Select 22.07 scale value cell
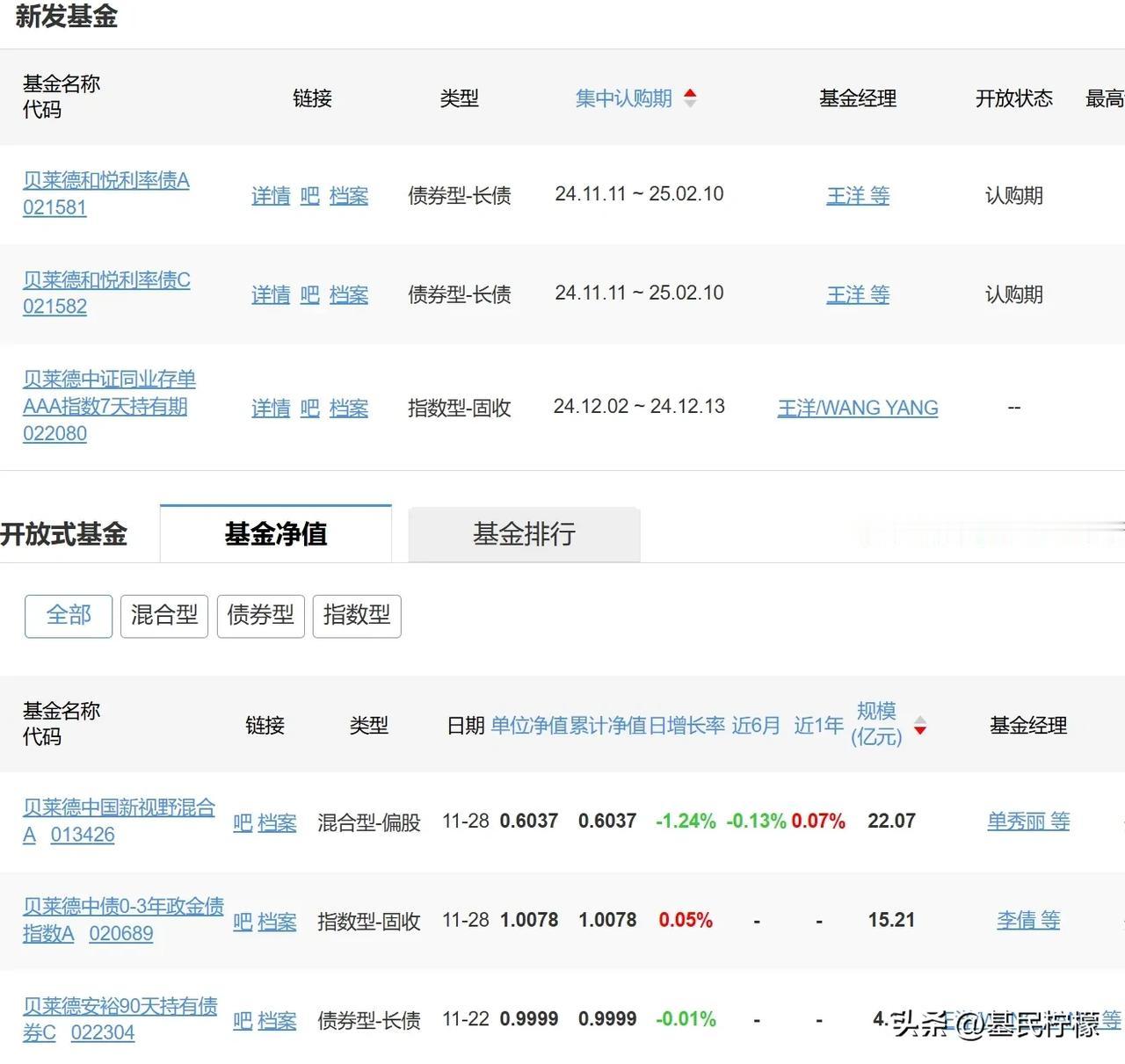 [891, 821]
